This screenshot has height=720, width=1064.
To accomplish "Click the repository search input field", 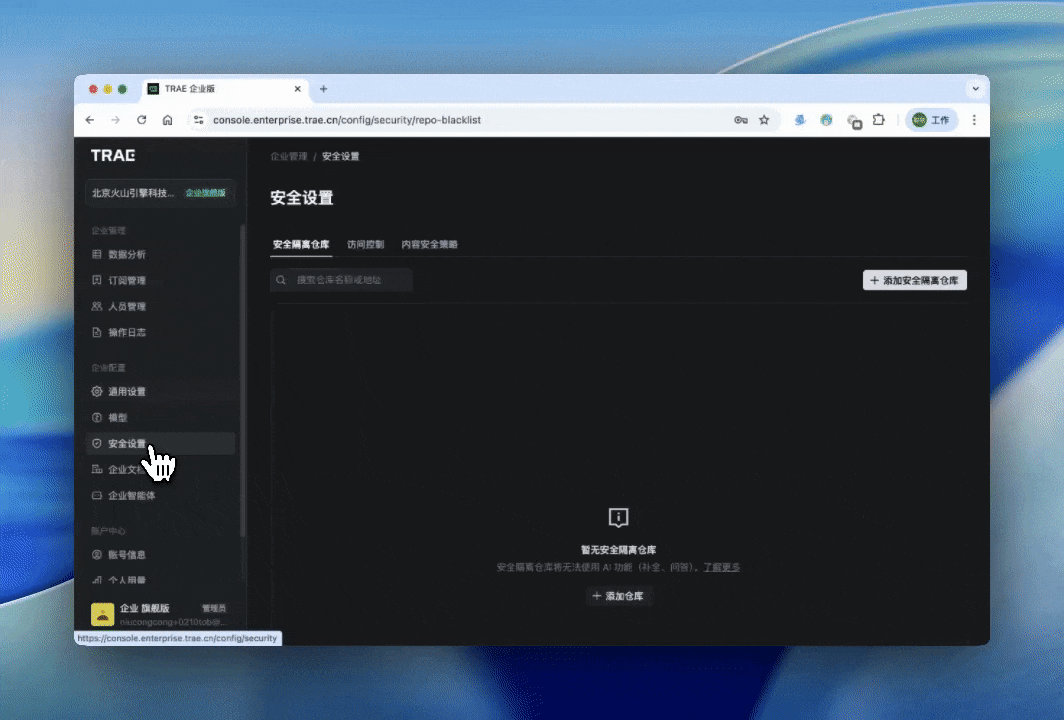I will tap(350, 281).
